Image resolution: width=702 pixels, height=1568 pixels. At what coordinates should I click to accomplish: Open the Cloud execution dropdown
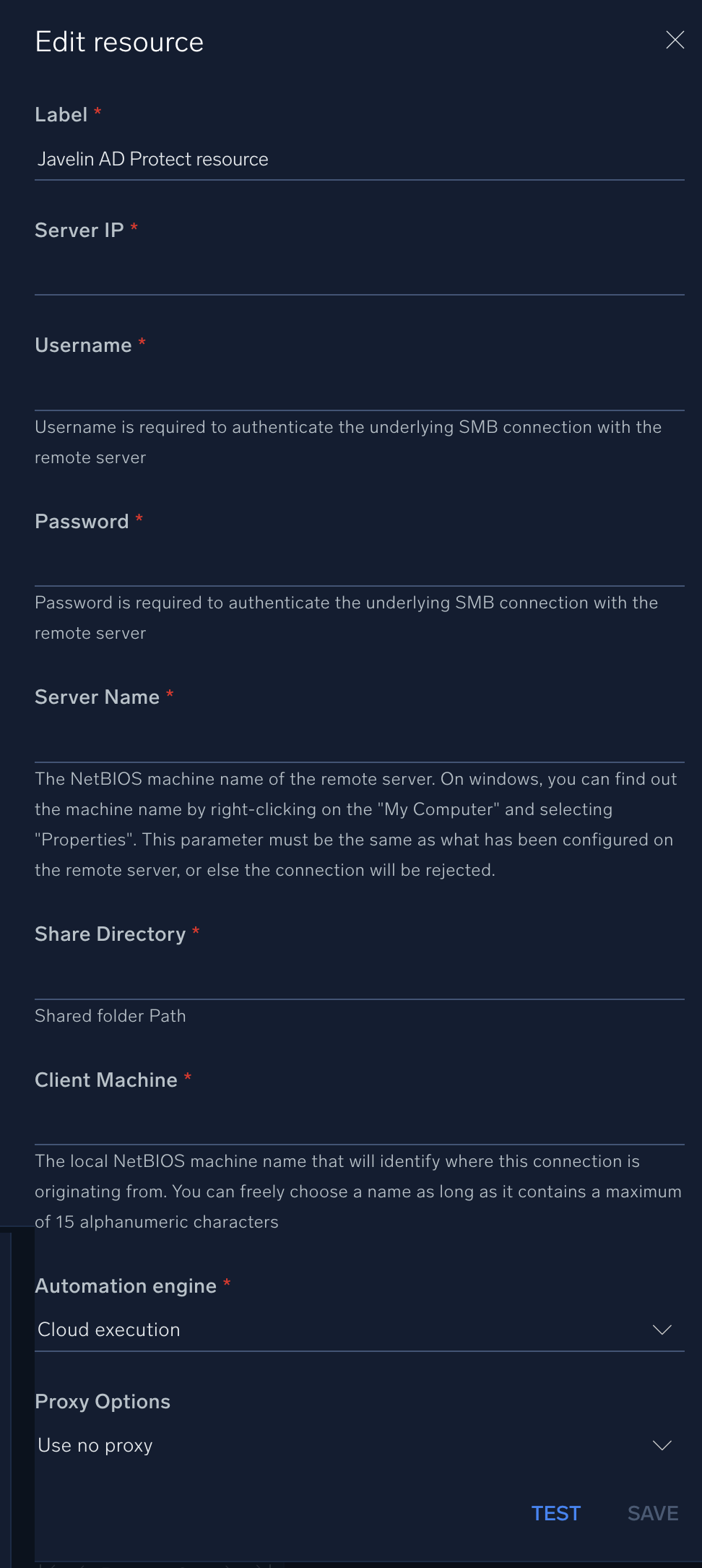[x=347, y=1330]
